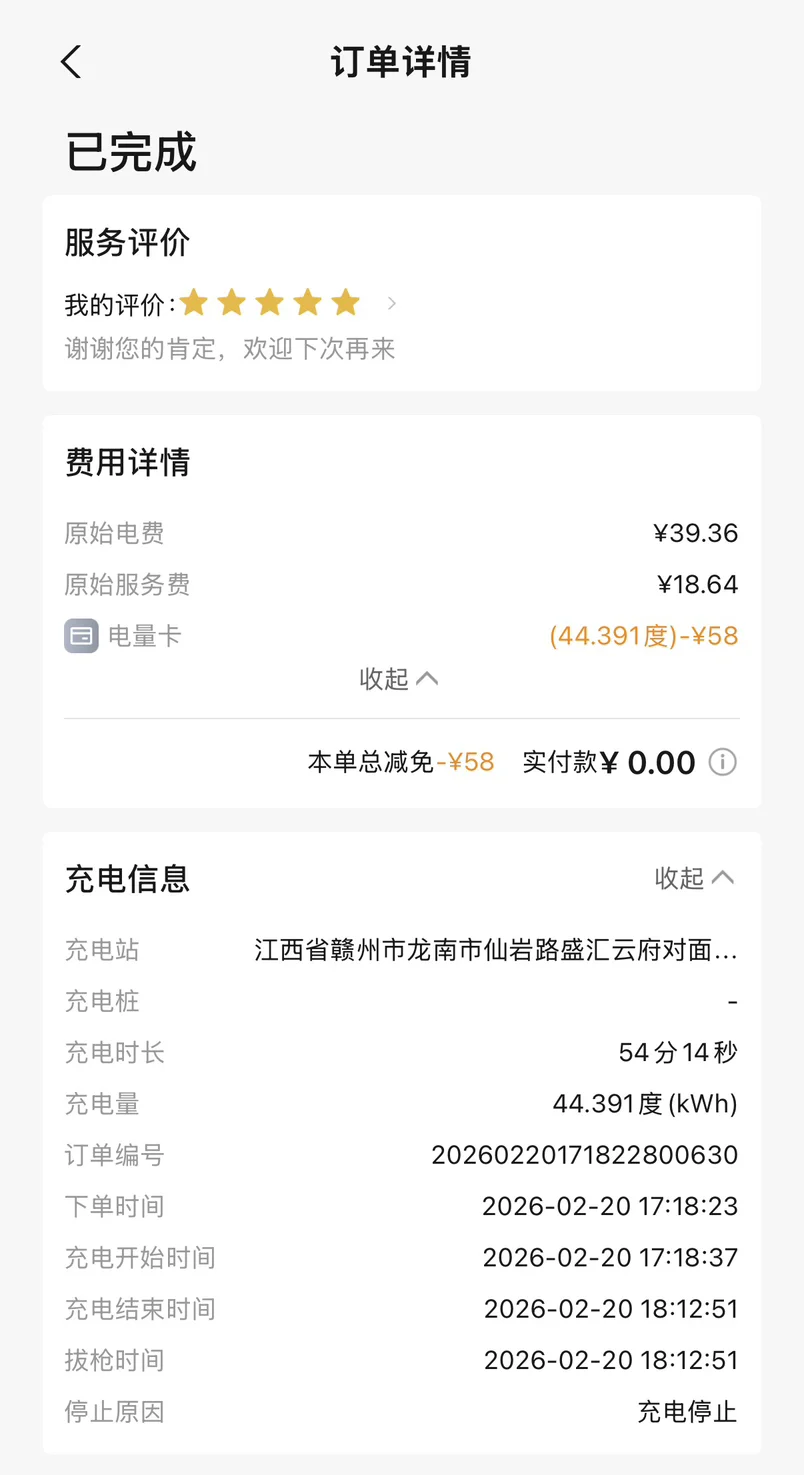Tap the 原始服务费 ¥18.64 row
Viewport: 804px width, 1475px height.
401,584
